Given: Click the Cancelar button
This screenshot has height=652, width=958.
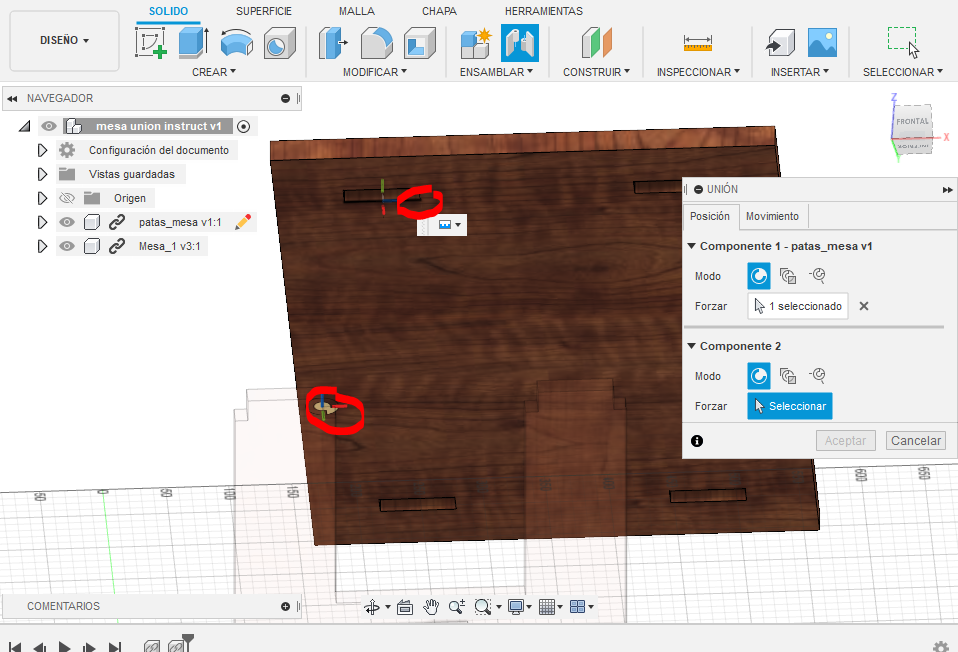Looking at the screenshot, I should (x=916, y=441).
